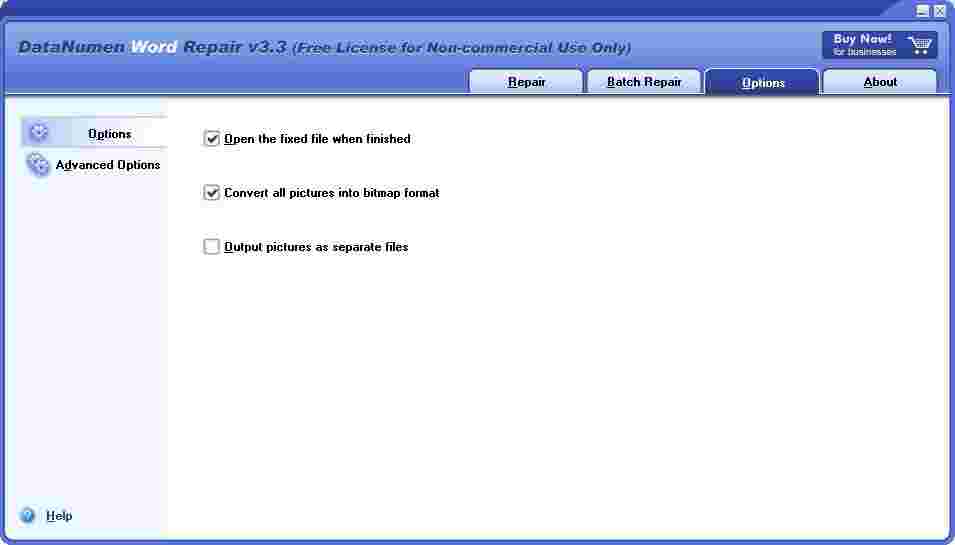Click the gears icon beside Advanced Options
955x545 pixels.
[38, 164]
